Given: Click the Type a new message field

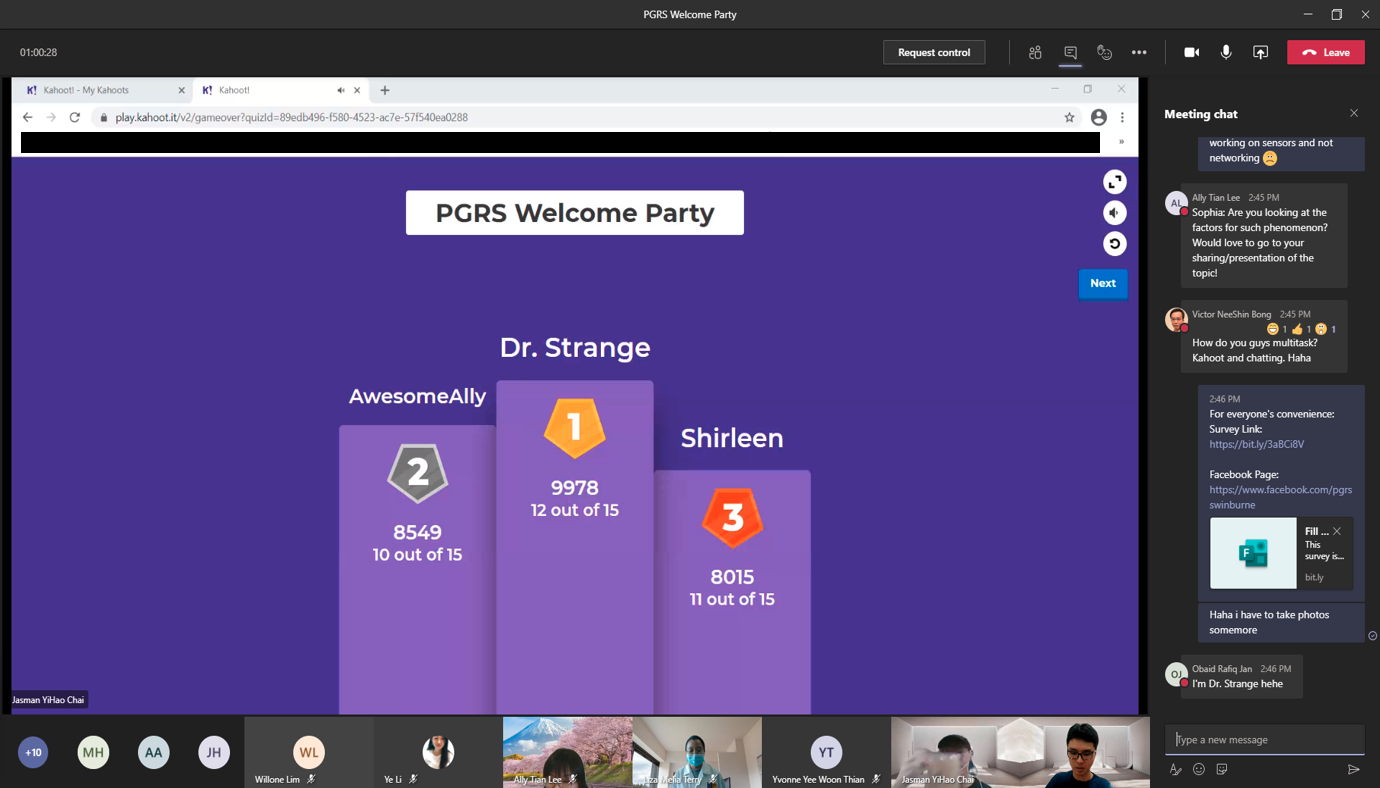Looking at the screenshot, I should [1264, 739].
